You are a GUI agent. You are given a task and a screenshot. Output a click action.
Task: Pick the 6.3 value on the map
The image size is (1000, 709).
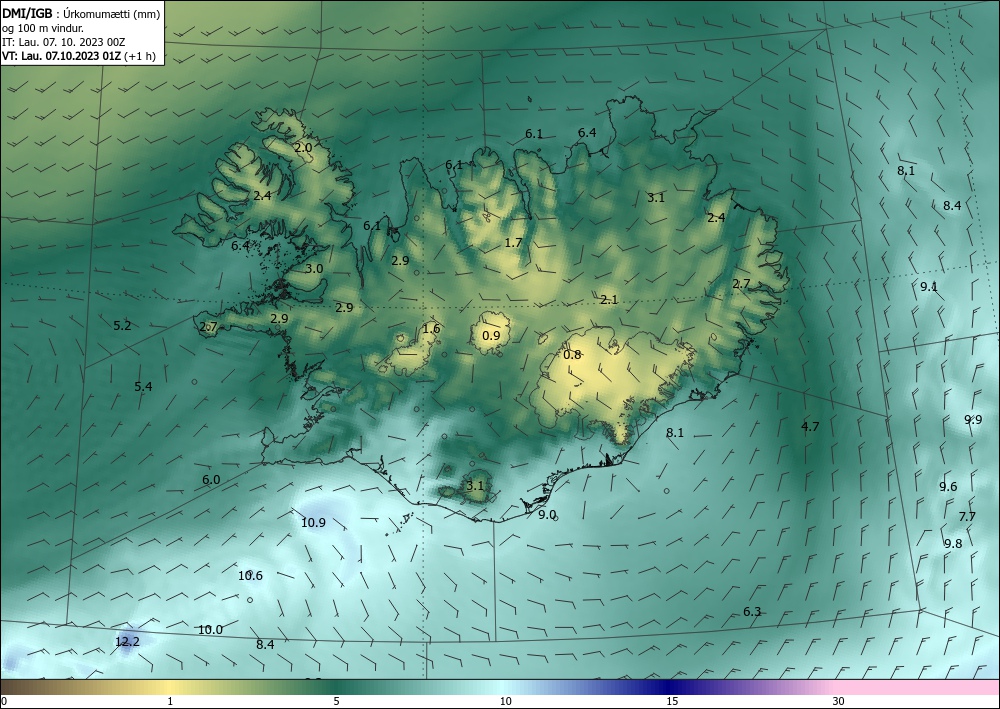pyautogui.click(x=752, y=612)
